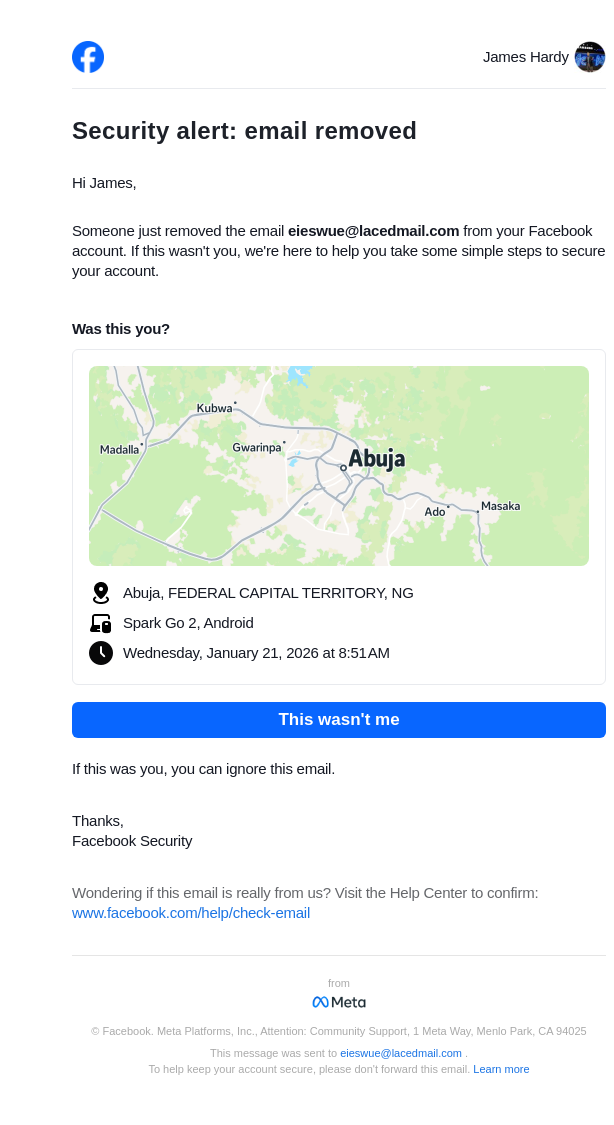Click the location pin icon
614x1125 pixels.
point(100,593)
